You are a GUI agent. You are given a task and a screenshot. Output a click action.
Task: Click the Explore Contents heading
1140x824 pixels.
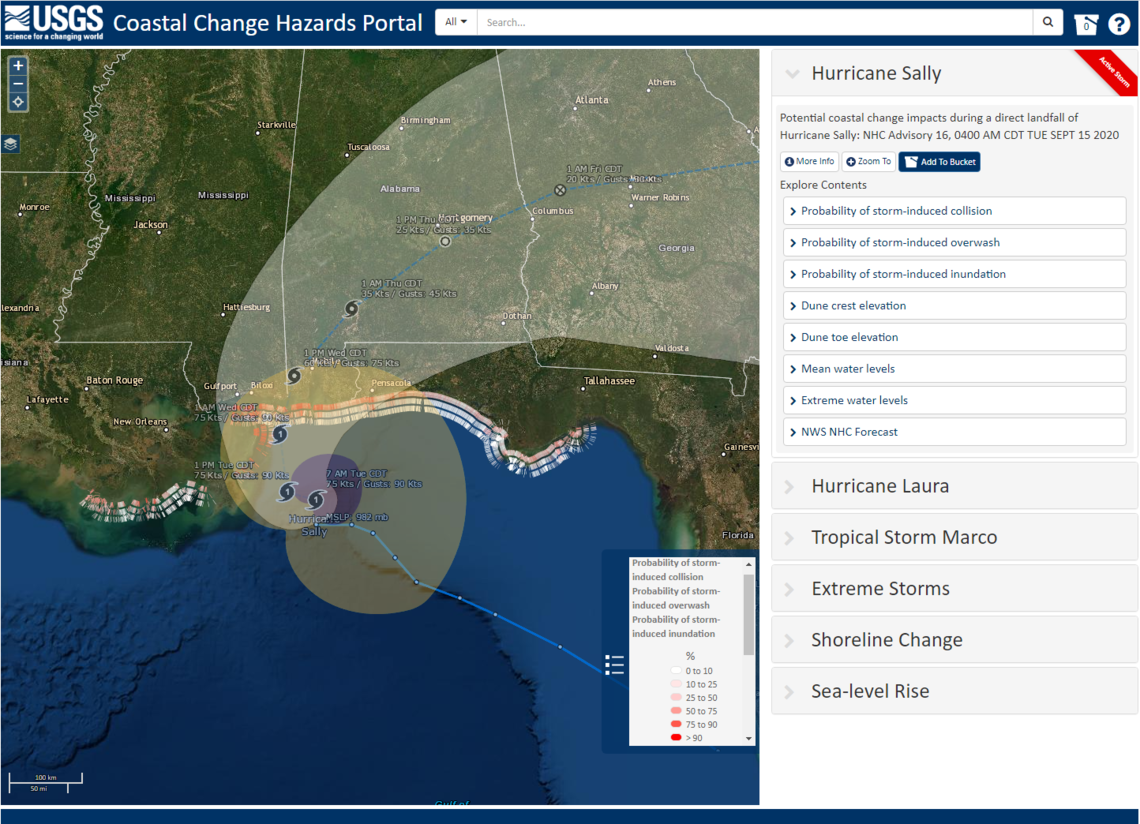pyautogui.click(x=823, y=185)
